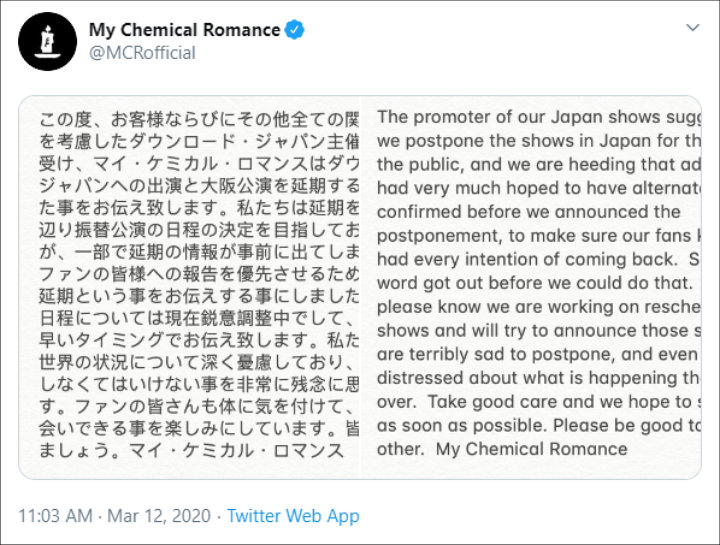
Task: Click the Mar 12, 2020 date
Action: [x=159, y=516]
